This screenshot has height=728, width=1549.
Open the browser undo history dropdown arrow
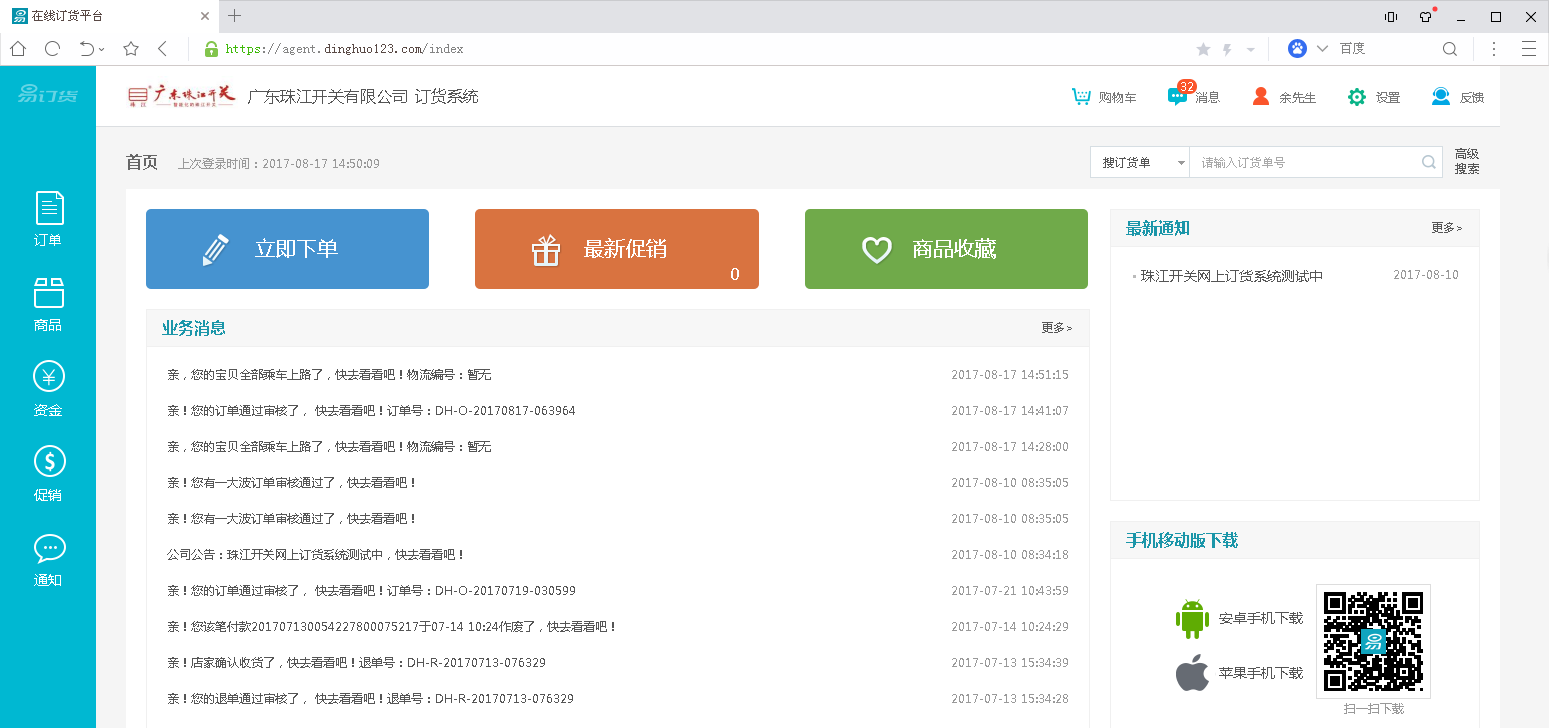tap(102, 49)
